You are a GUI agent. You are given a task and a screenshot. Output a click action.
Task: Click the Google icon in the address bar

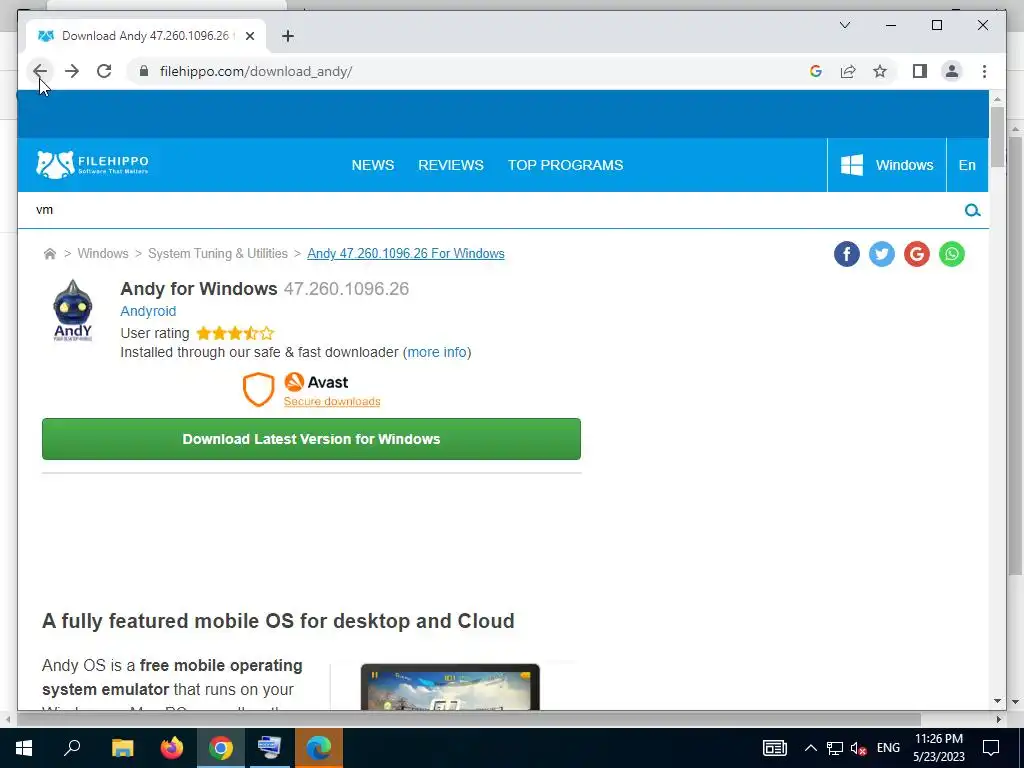(816, 71)
